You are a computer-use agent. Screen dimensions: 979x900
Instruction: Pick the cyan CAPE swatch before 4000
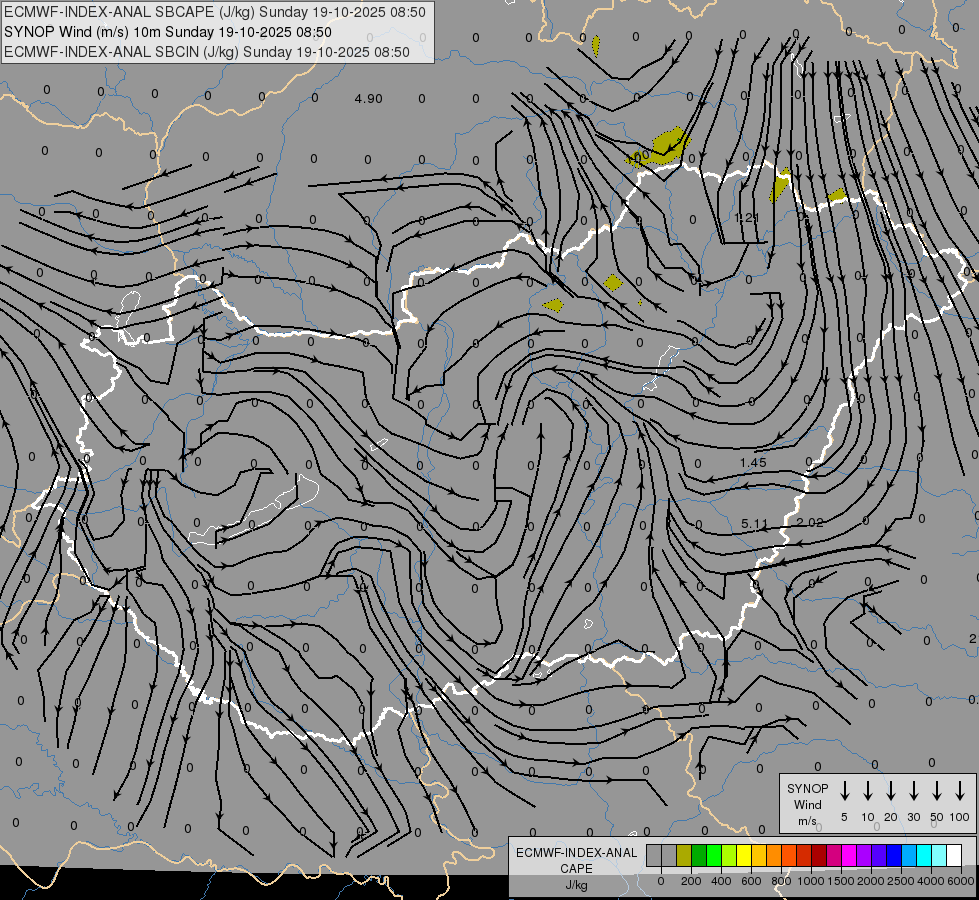pos(923,856)
